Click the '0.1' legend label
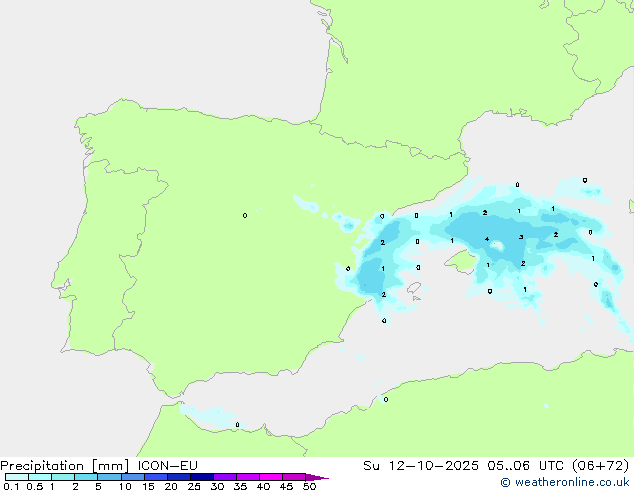Screen dimensions: 634x490 (x=11, y=486)
